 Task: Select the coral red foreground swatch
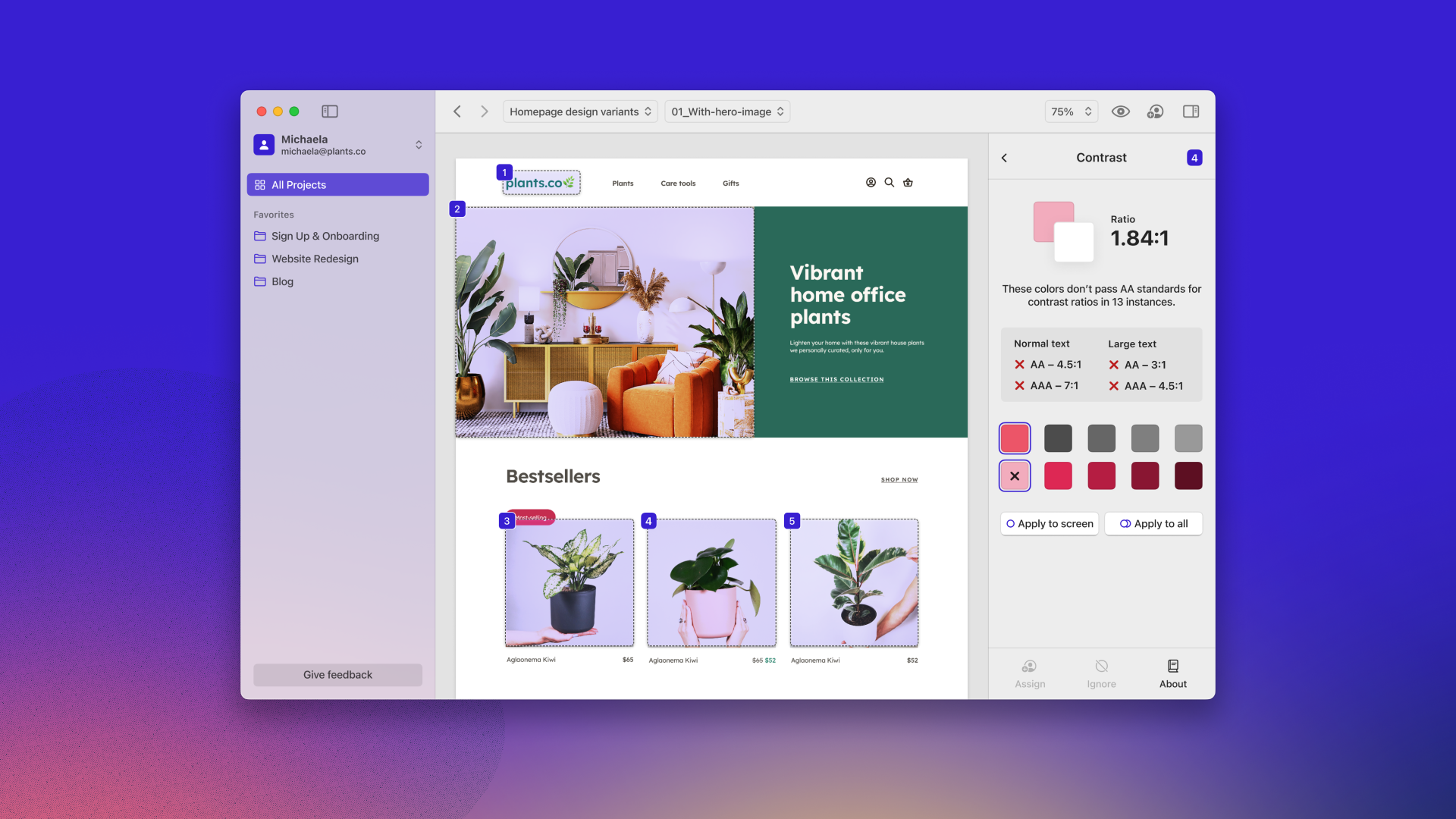click(x=1015, y=438)
